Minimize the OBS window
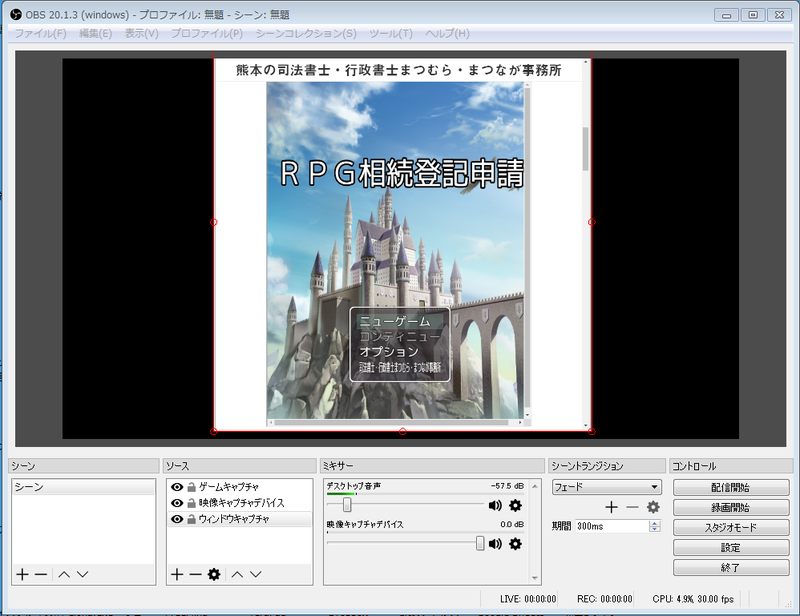The height and width of the screenshot is (616, 800). click(x=727, y=15)
